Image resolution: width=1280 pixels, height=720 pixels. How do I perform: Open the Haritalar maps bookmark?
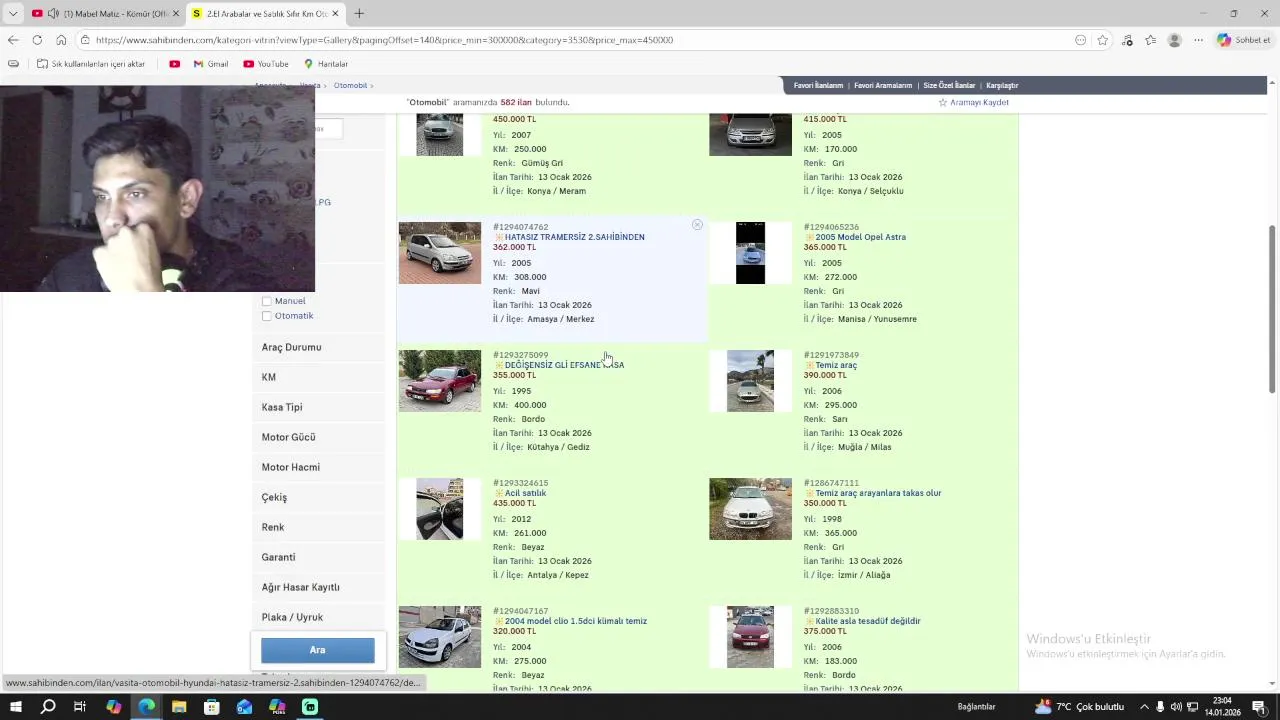[326, 64]
